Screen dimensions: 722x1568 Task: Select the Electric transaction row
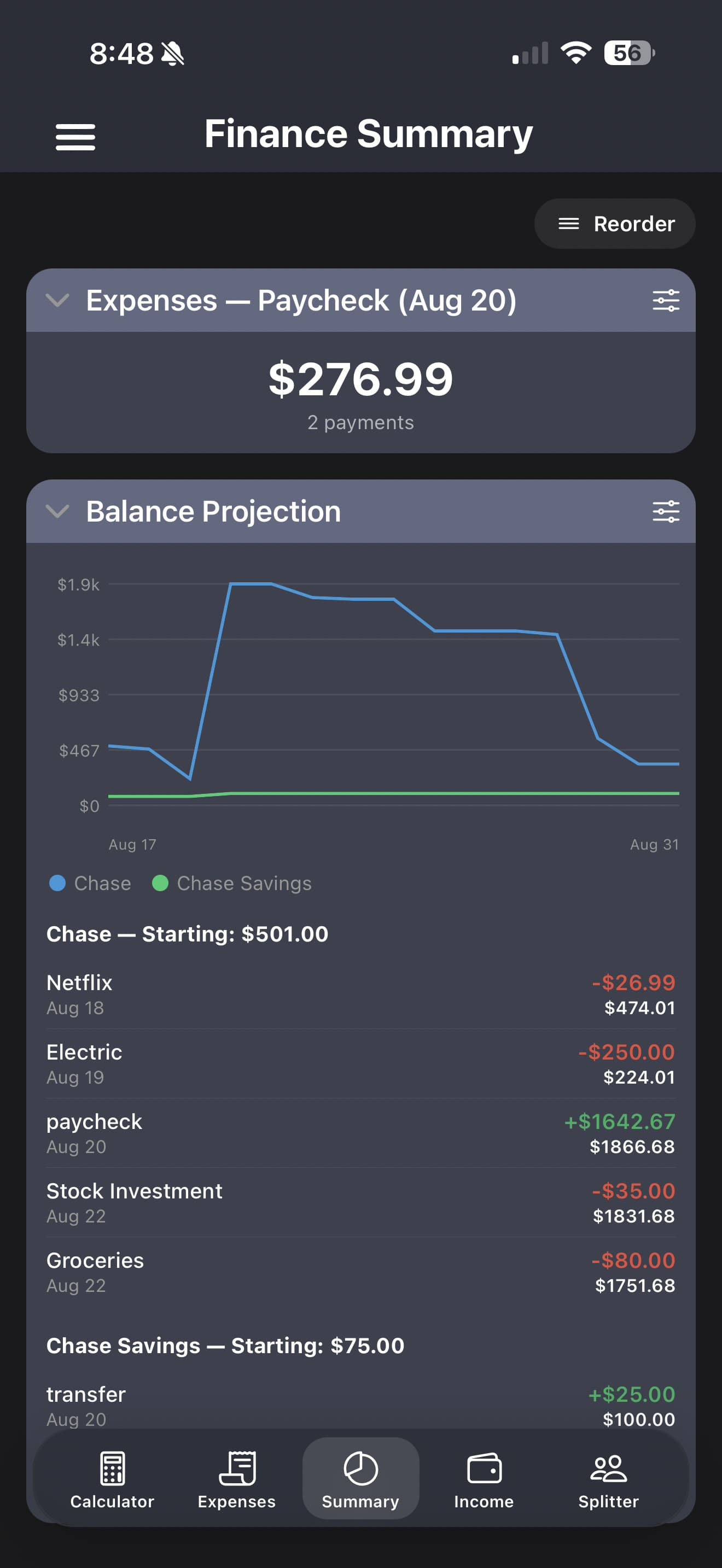(361, 1064)
